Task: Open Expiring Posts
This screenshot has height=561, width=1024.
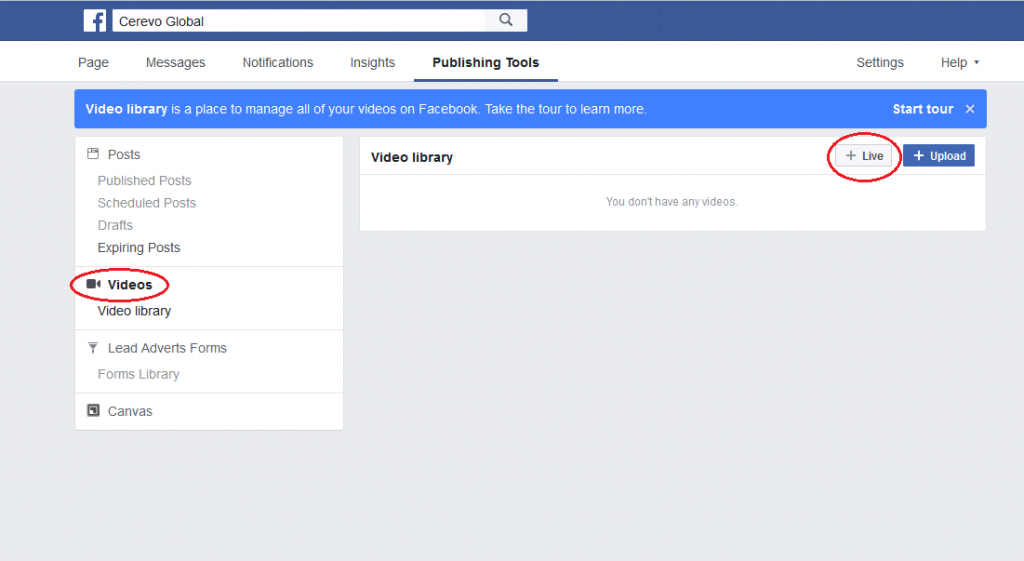Action: click(x=139, y=248)
